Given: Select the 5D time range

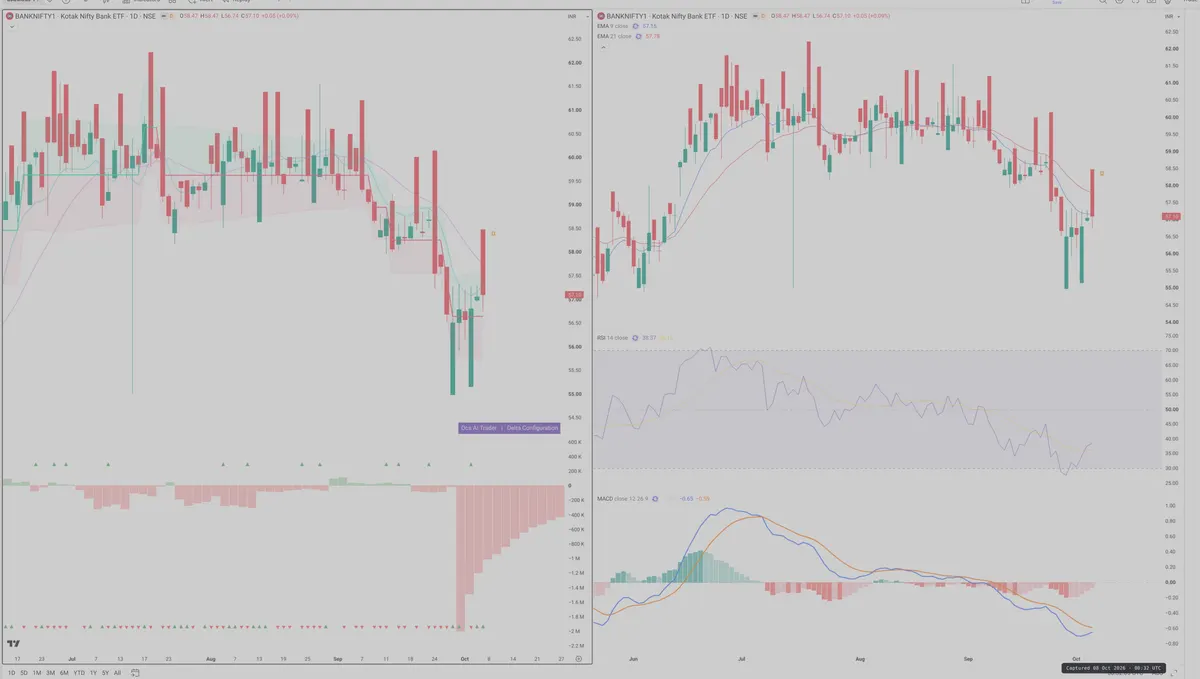Looking at the screenshot, I should coord(24,673).
